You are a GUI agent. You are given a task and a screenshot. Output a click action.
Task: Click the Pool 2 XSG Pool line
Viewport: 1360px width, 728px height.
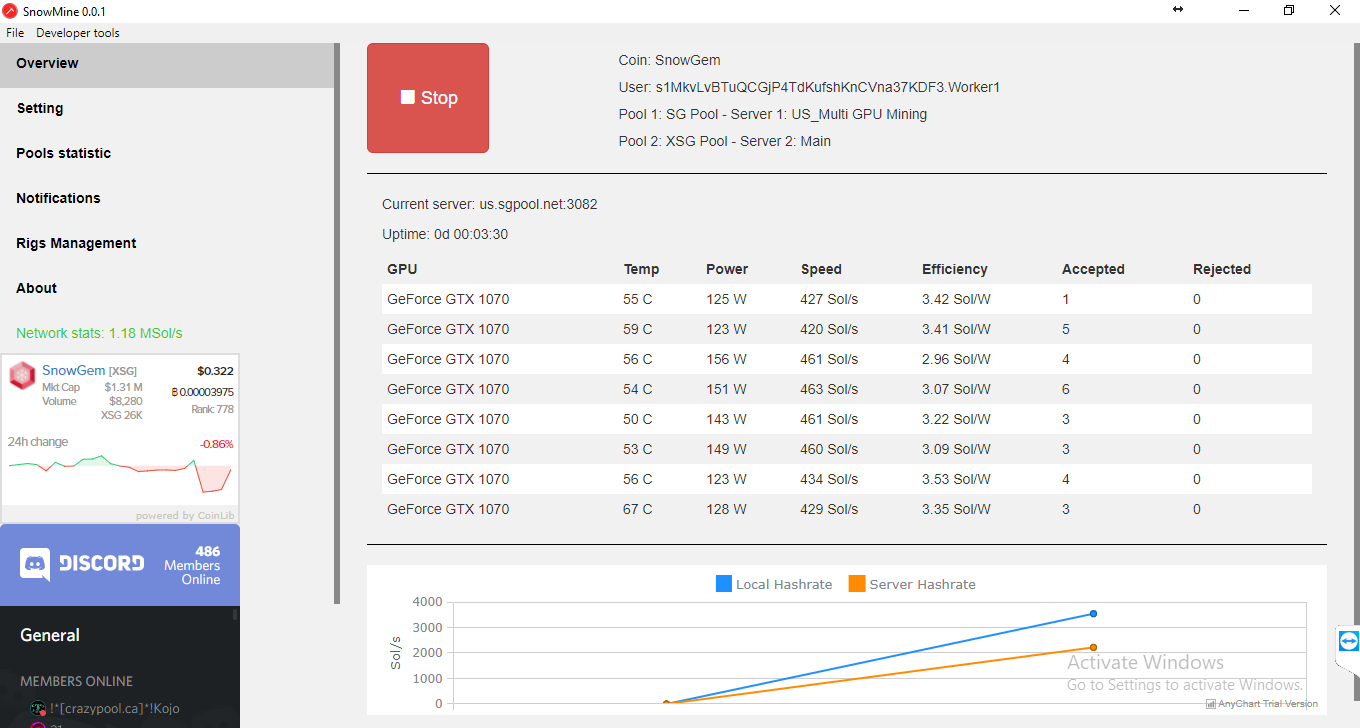pos(725,141)
